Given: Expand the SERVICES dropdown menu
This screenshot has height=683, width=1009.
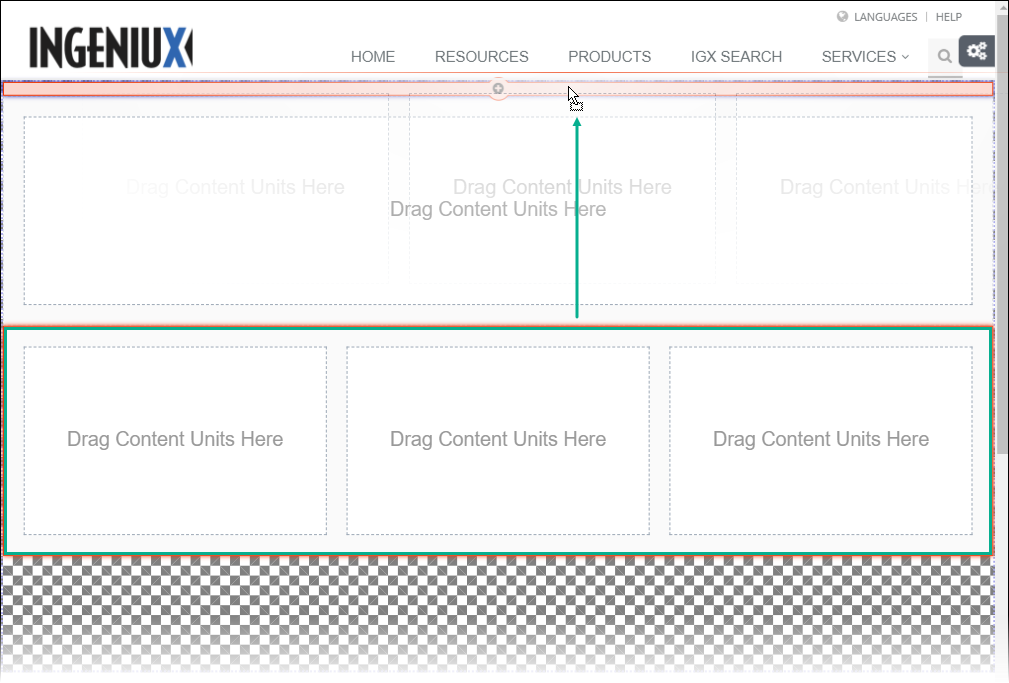Looking at the screenshot, I should click(x=865, y=57).
